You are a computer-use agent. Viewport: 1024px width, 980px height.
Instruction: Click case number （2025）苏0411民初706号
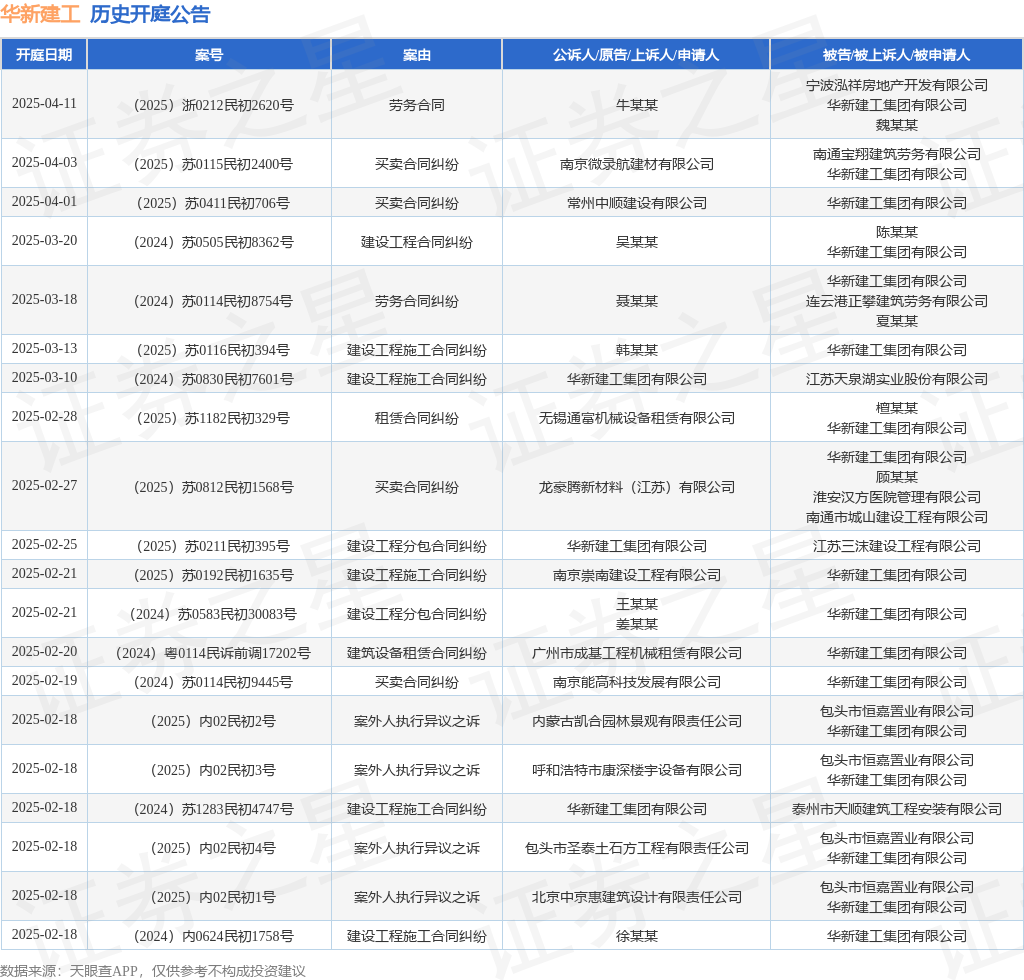click(210, 203)
